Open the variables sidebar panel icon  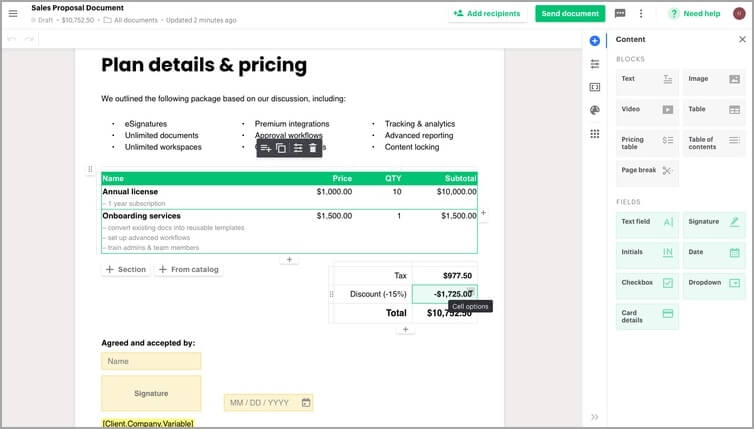pos(595,87)
